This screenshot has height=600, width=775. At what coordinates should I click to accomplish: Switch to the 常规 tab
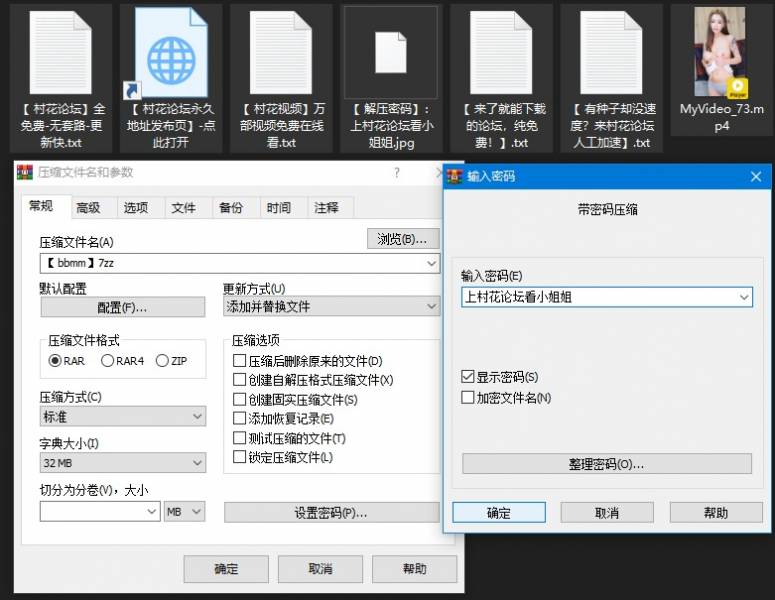pyautogui.click(x=41, y=206)
